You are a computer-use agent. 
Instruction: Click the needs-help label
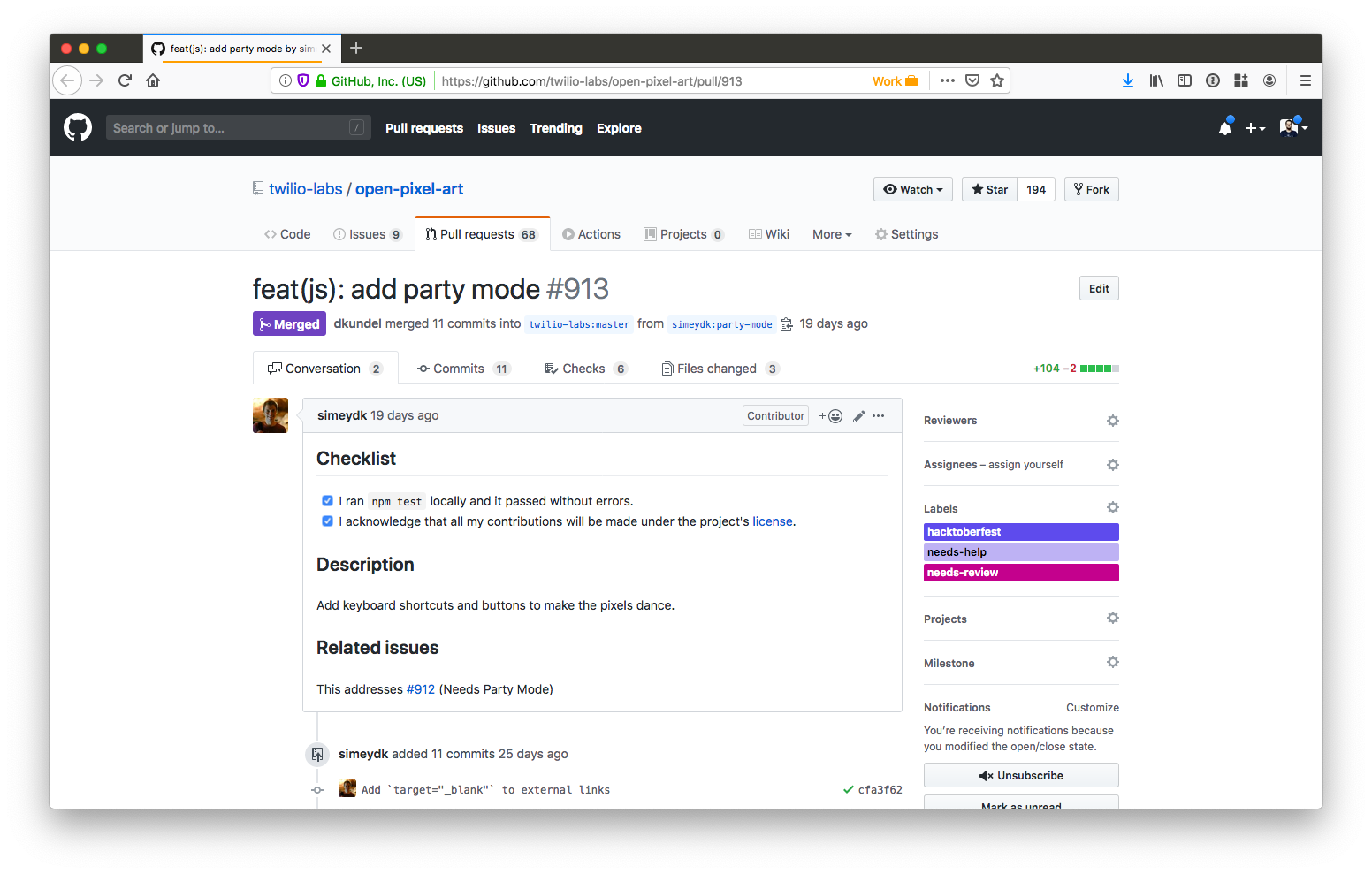[x=1021, y=552]
